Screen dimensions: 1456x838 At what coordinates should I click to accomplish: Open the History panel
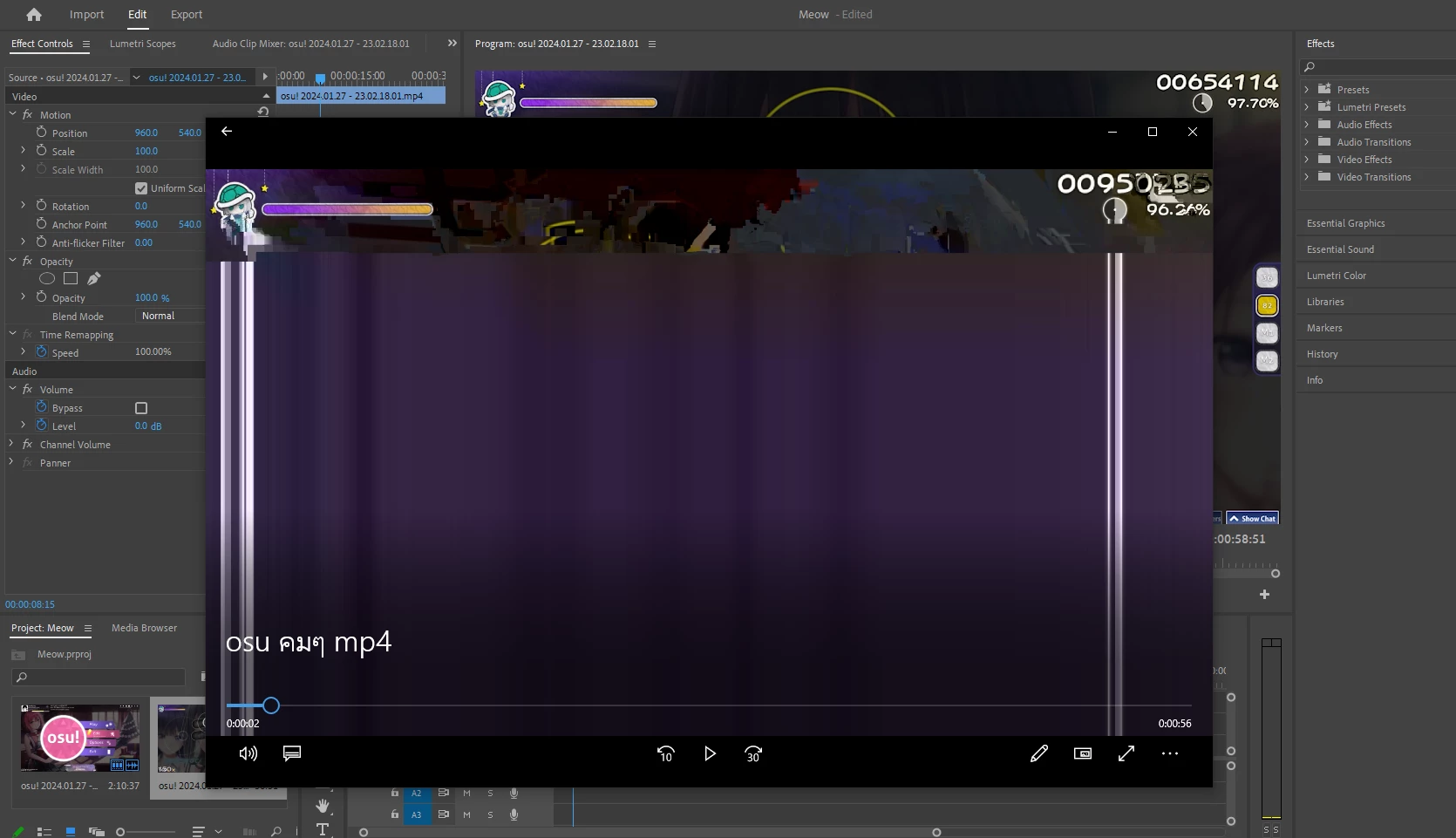pyautogui.click(x=1322, y=354)
